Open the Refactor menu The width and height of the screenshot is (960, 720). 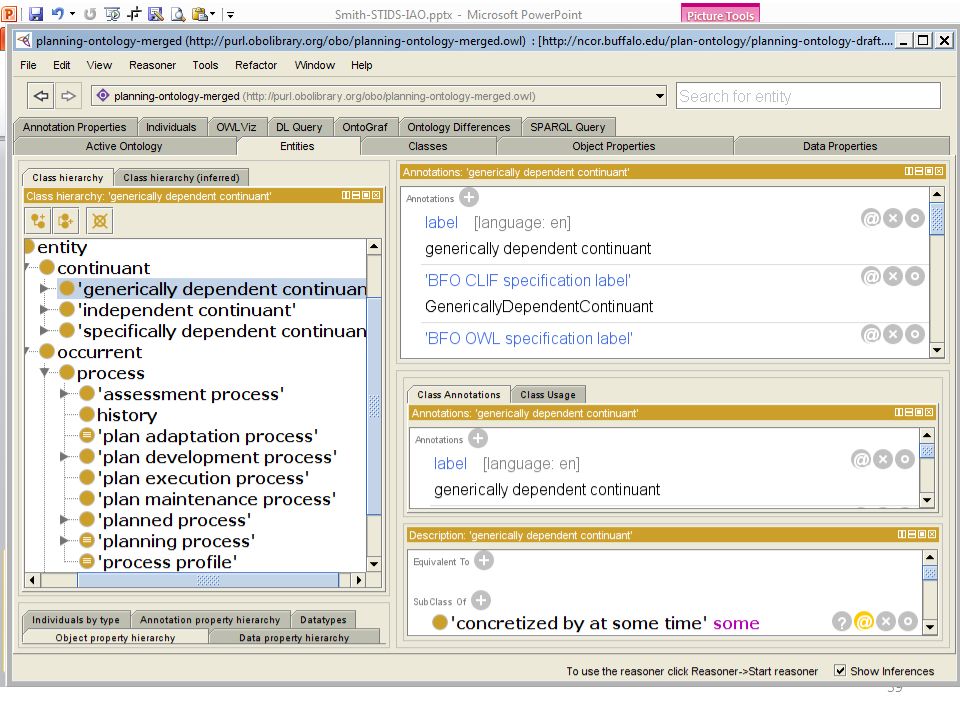tap(256, 65)
